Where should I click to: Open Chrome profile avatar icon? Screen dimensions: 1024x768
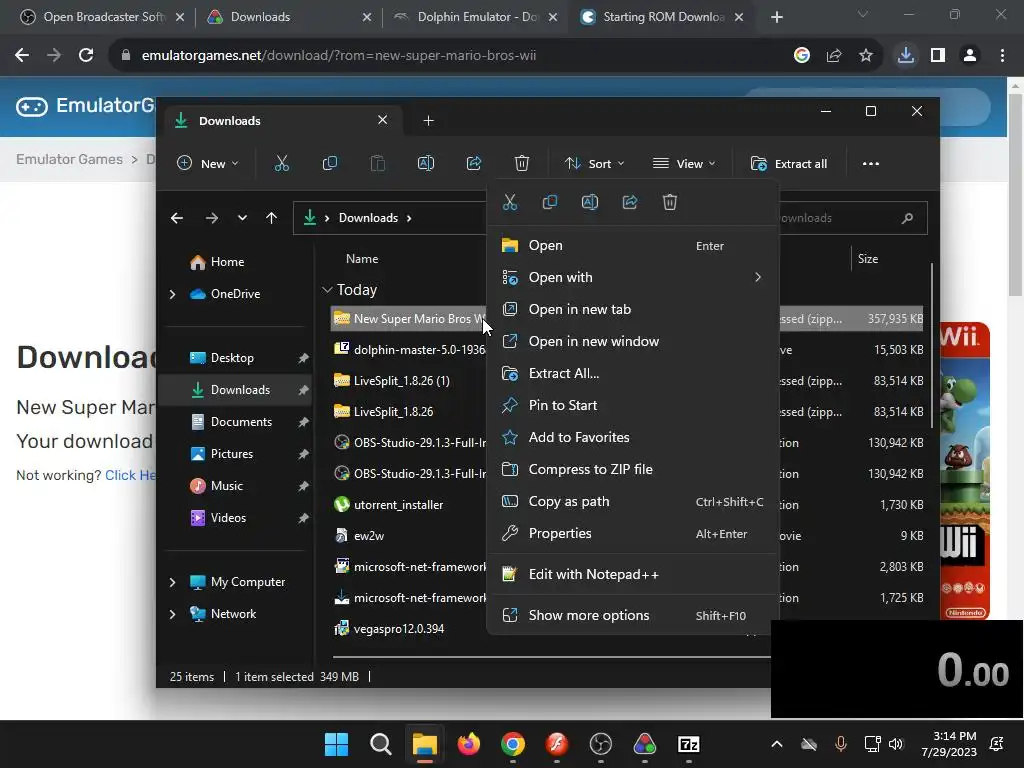tap(970, 56)
